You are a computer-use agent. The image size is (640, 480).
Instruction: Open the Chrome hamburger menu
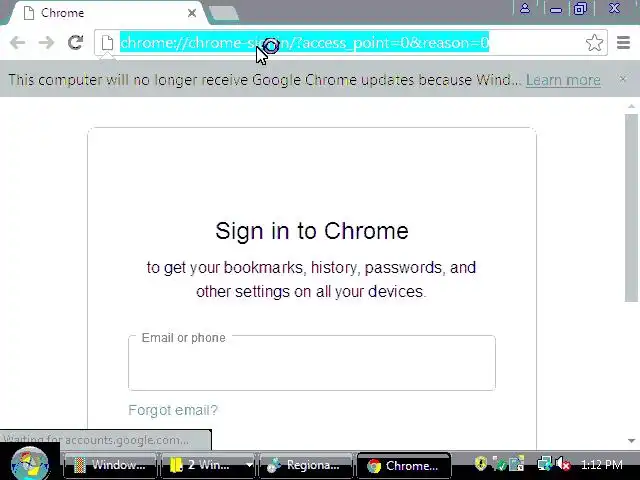point(623,42)
